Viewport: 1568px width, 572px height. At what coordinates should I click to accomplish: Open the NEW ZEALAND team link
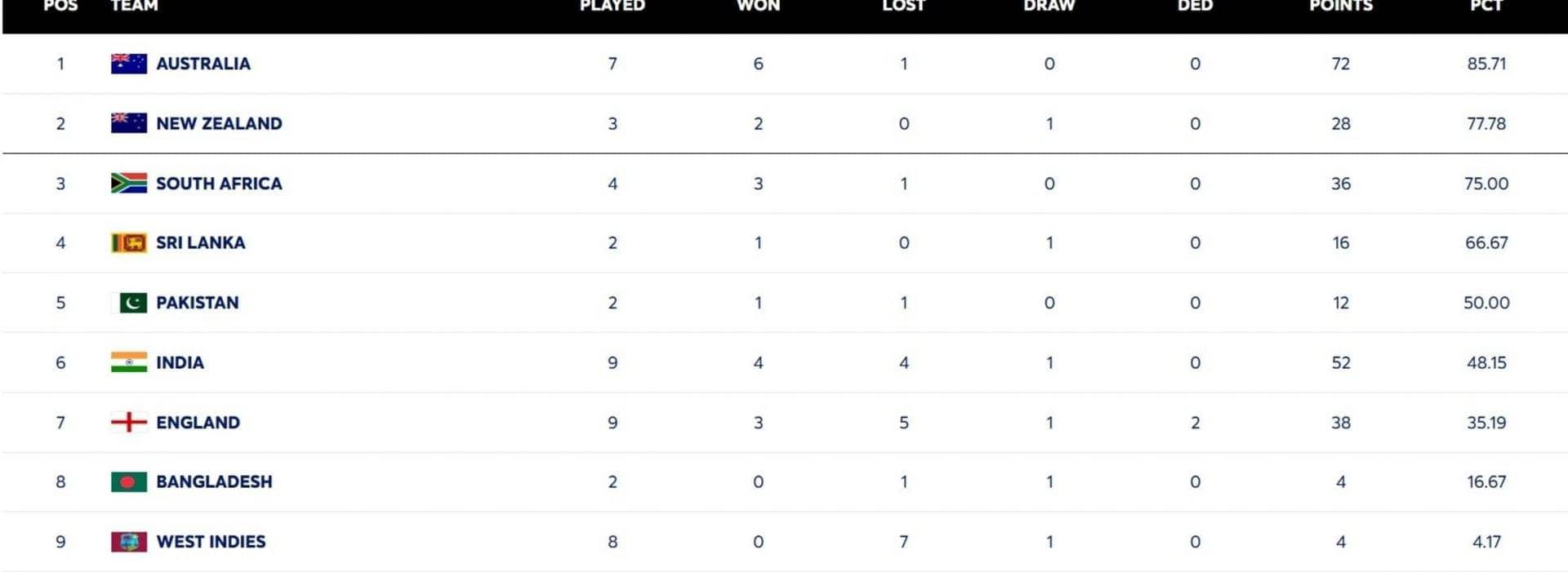pos(219,123)
